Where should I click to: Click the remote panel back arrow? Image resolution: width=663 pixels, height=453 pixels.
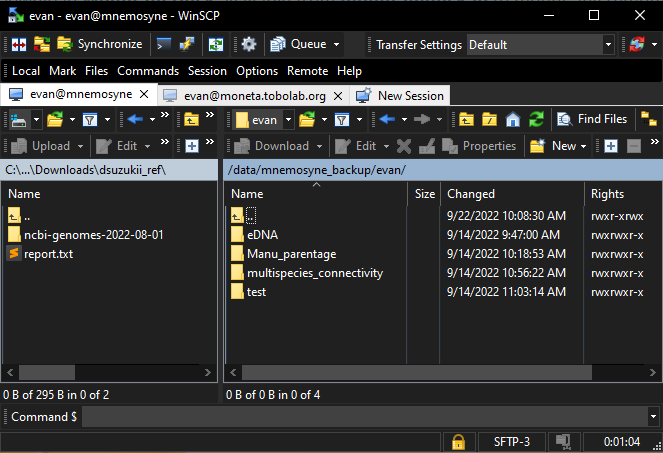click(x=387, y=120)
